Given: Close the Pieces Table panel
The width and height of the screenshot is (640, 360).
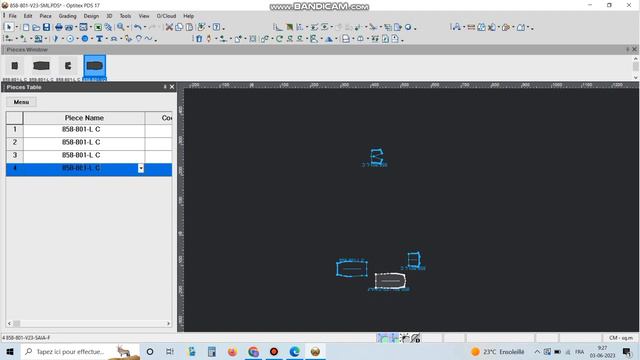Looking at the screenshot, I should (x=172, y=87).
